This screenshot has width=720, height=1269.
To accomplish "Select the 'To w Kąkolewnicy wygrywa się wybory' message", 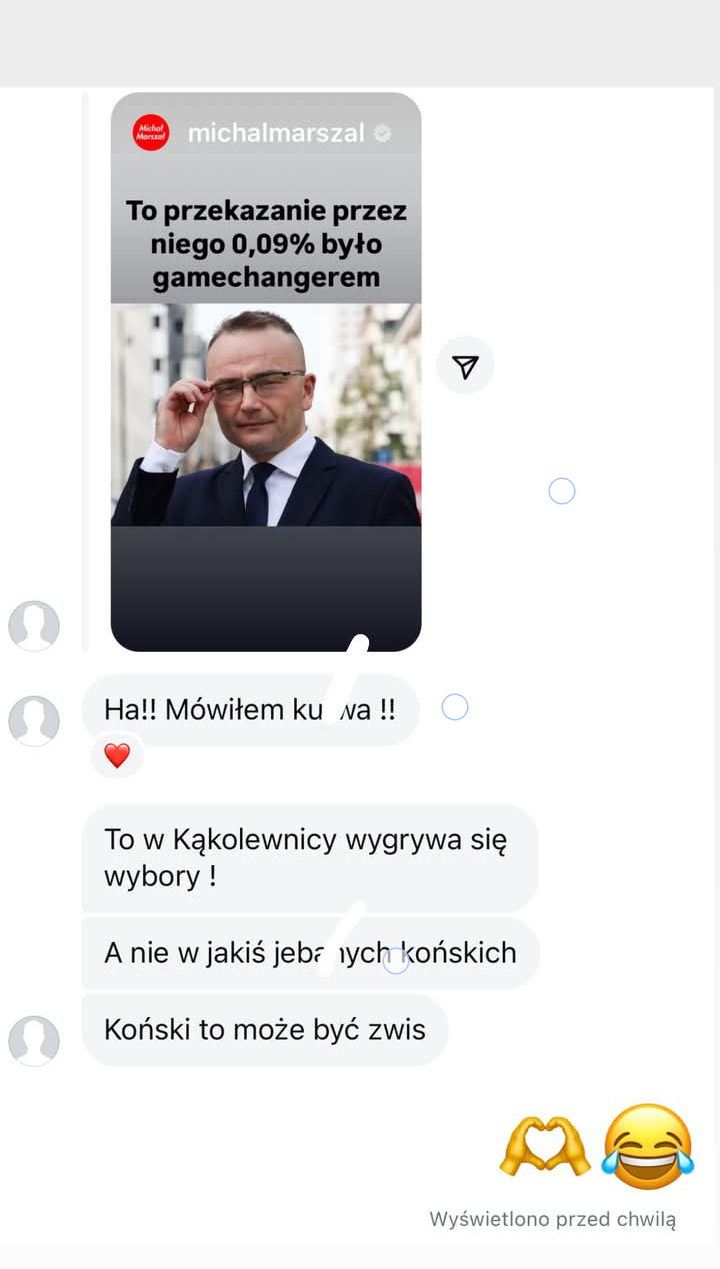I will [309, 858].
